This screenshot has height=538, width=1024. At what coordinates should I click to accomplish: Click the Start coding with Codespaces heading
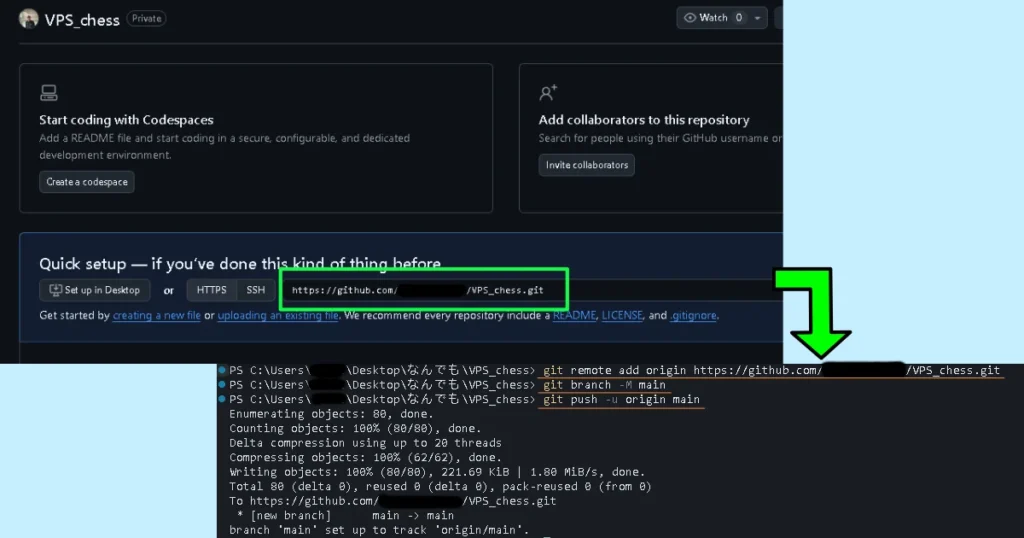click(126, 120)
